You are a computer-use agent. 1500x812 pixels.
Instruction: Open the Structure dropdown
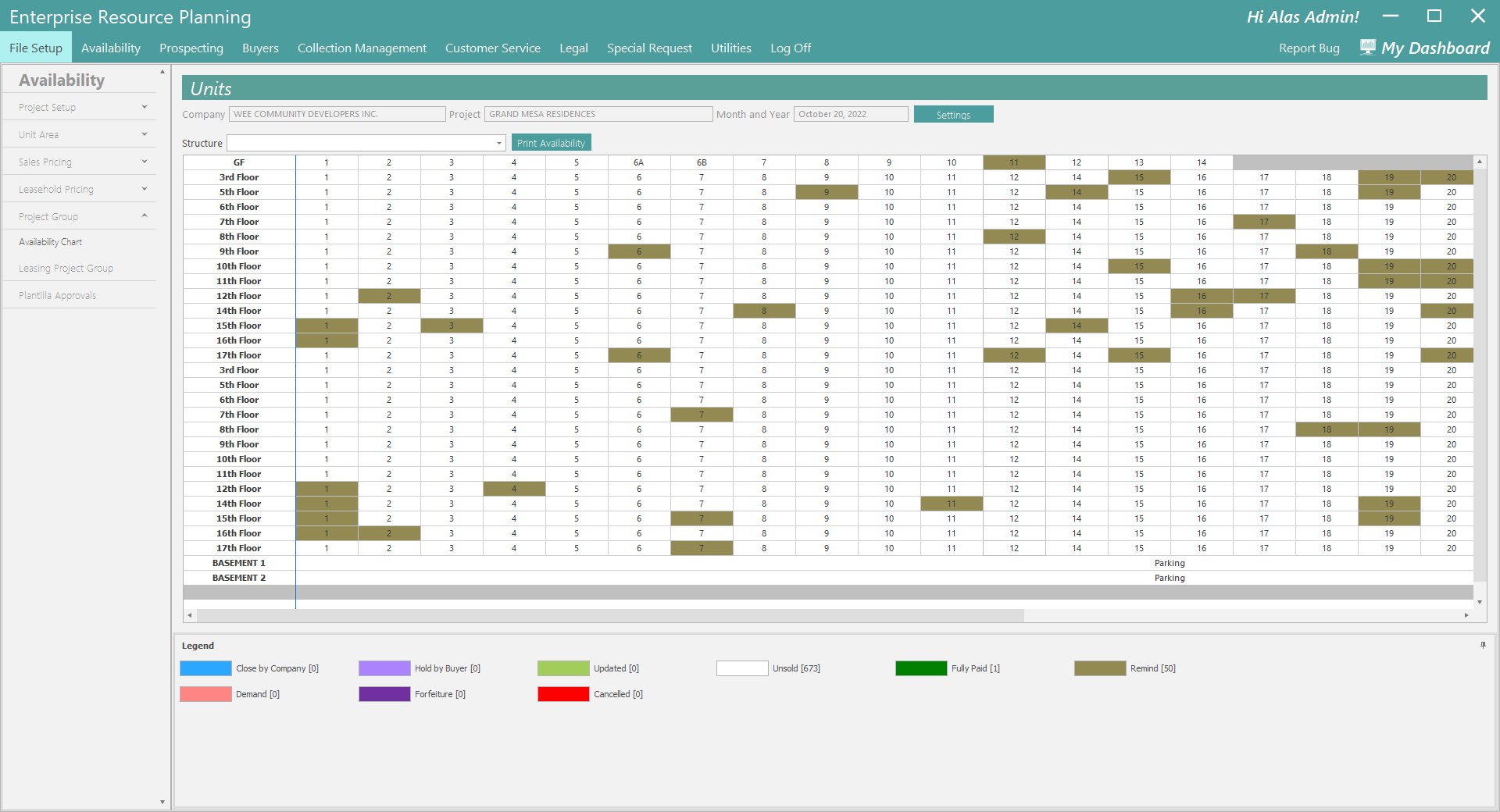point(499,143)
